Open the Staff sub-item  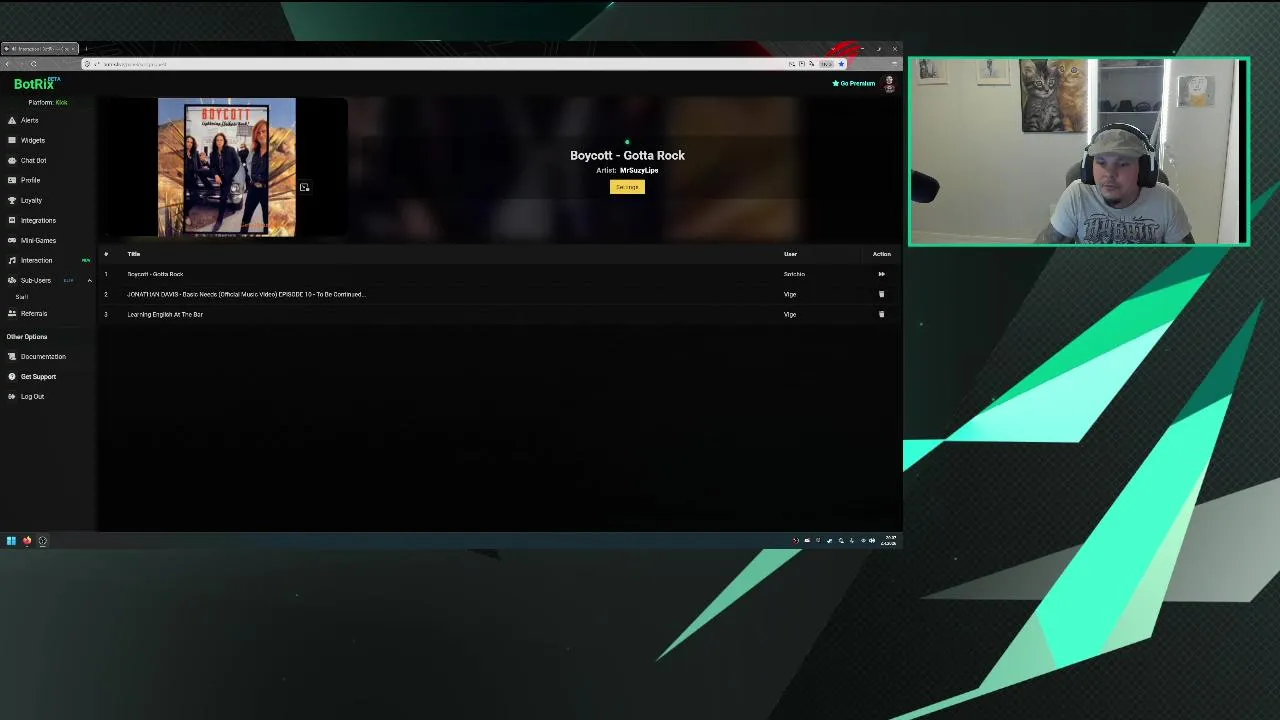click(x=22, y=297)
